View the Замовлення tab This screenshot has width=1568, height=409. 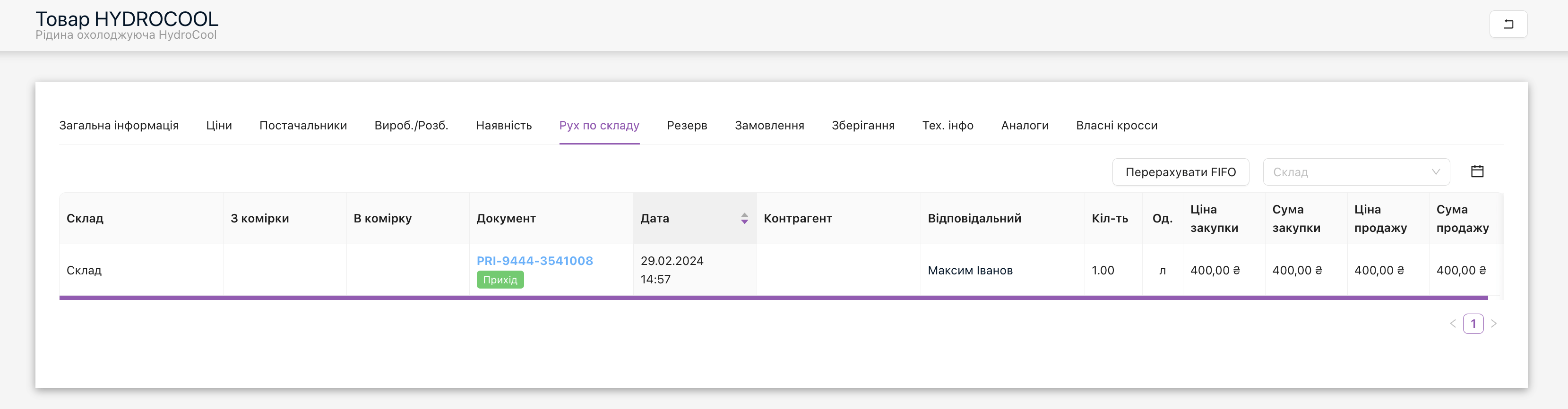click(x=769, y=125)
